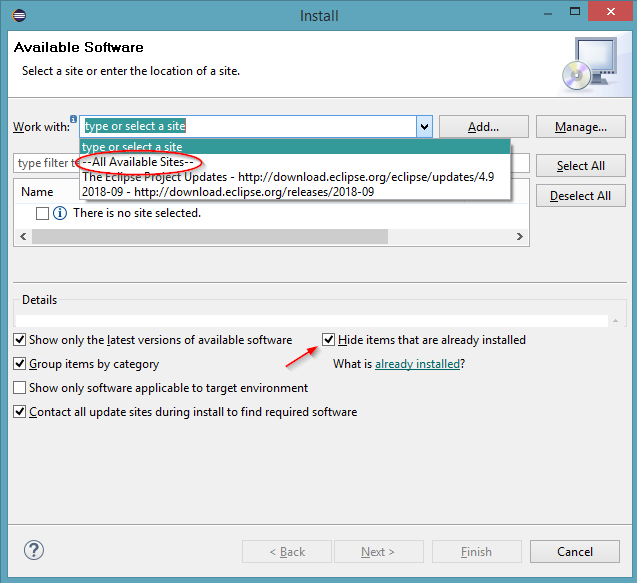Image resolution: width=637 pixels, height=583 pixels.
Task: Toggle Contact all update sites checkbox
Action: point(20,412)
